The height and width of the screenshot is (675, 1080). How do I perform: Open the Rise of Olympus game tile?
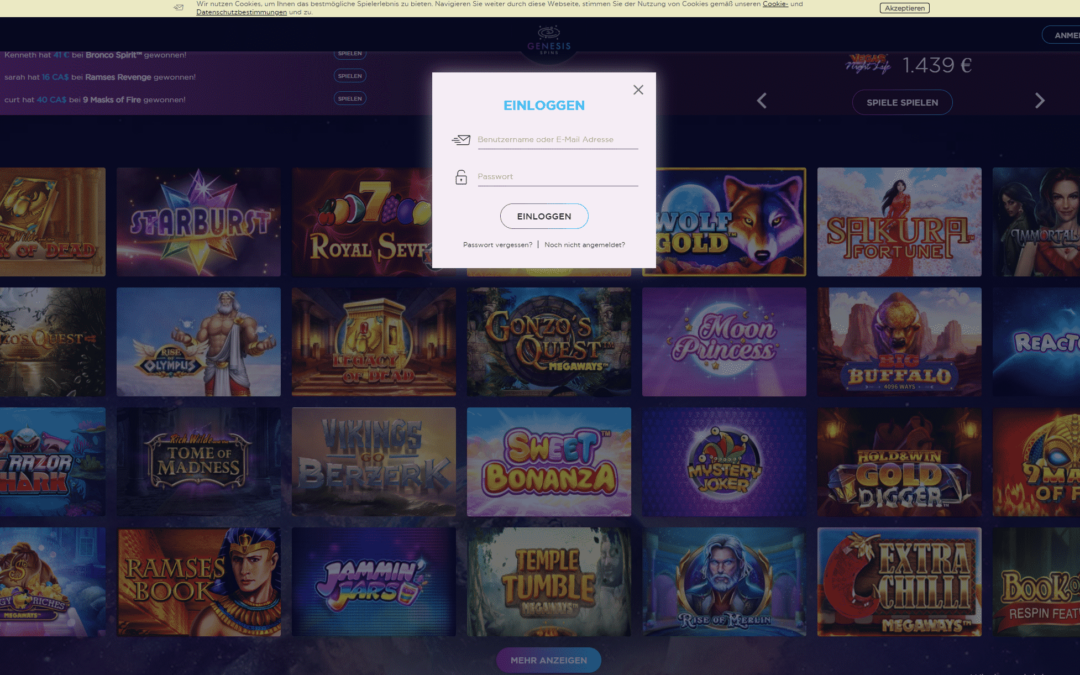pos(198,342)
